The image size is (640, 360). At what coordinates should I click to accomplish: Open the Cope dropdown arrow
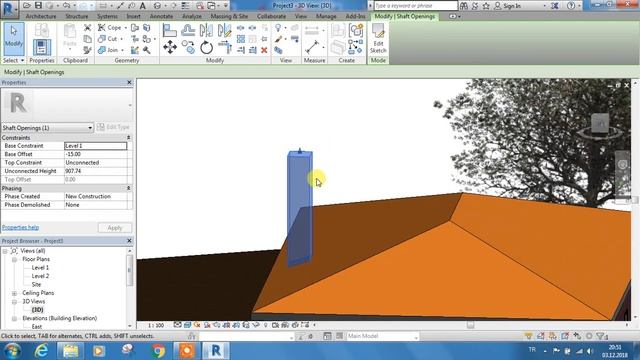click(126, 28)
